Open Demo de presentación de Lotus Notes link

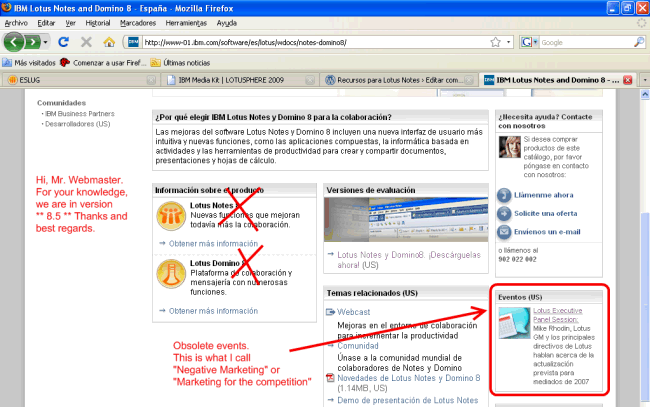click(407, 400)
